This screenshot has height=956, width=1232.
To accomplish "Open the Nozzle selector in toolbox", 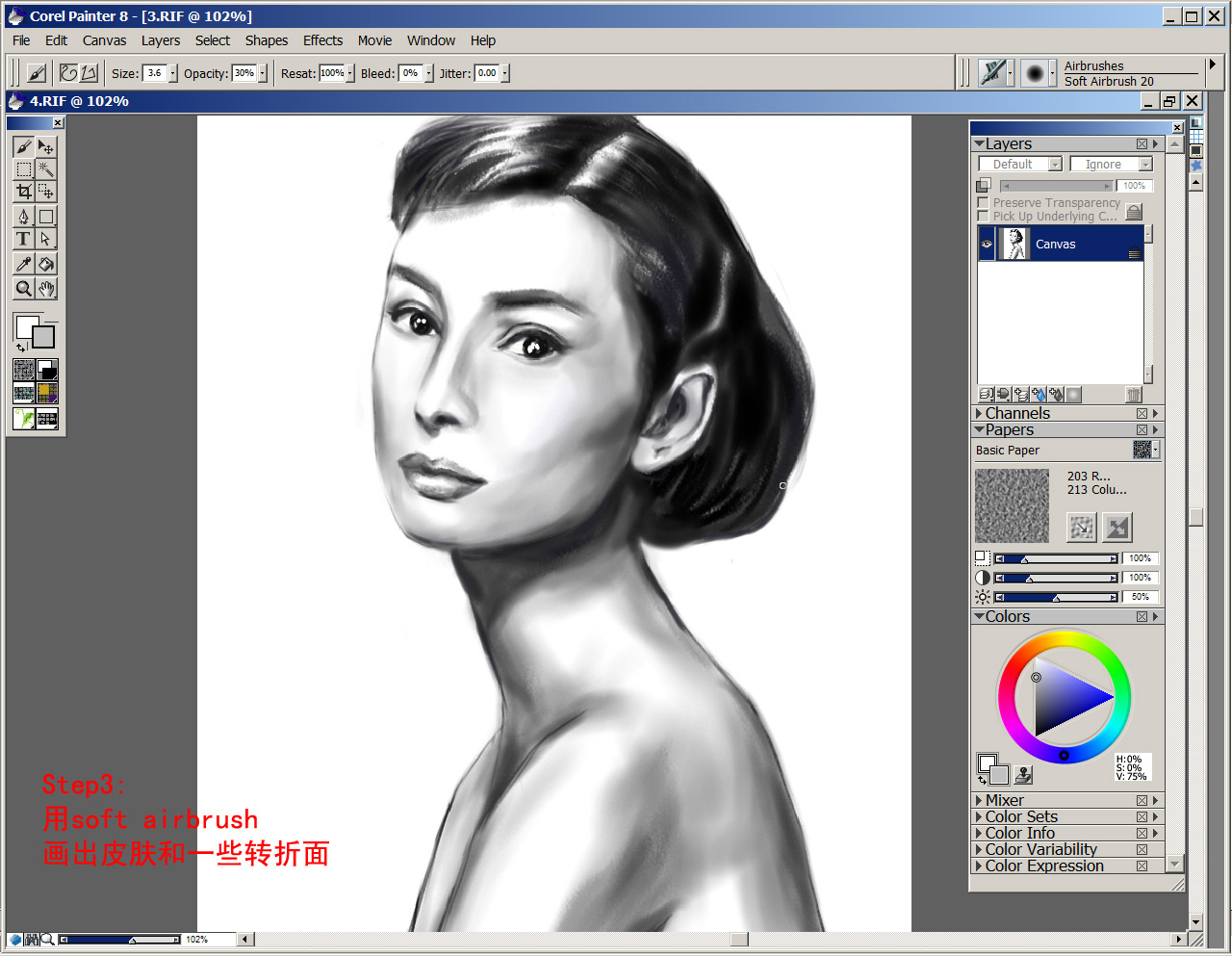I will (24, 418).
